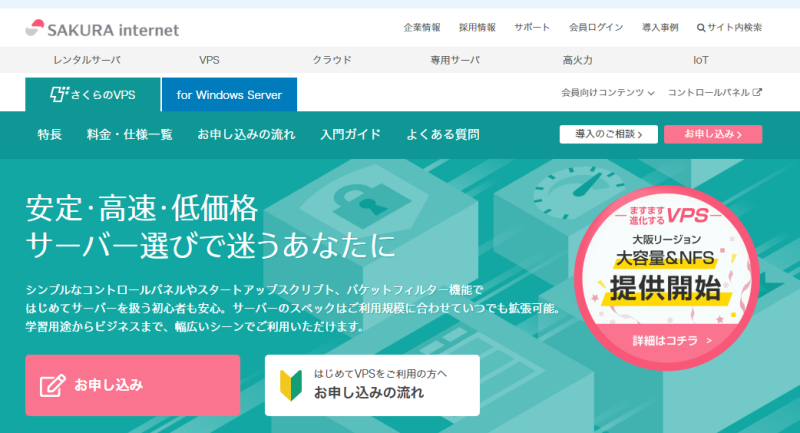Click 会員ログイン link

coord(596,28)
